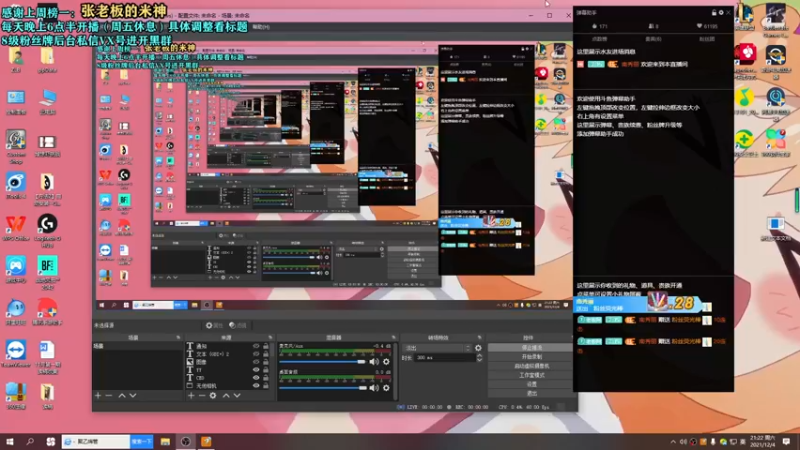
Task: Click the transition duration field showing 300 ms
Action: pyautogui.click(x=445, y=358)
